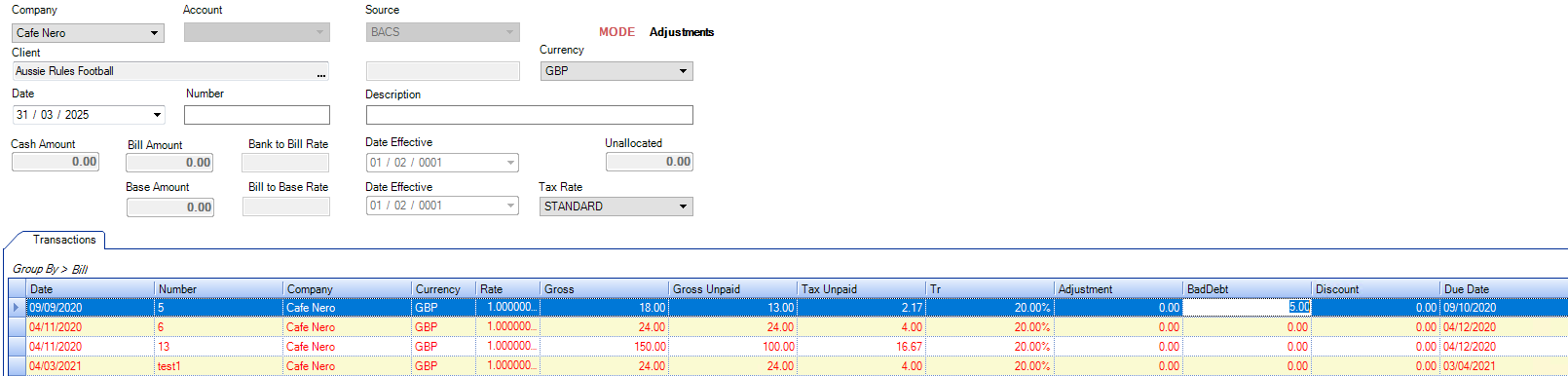Select the row with bill number 13
Screen dimensions: 1568x376
coord(788,347)
